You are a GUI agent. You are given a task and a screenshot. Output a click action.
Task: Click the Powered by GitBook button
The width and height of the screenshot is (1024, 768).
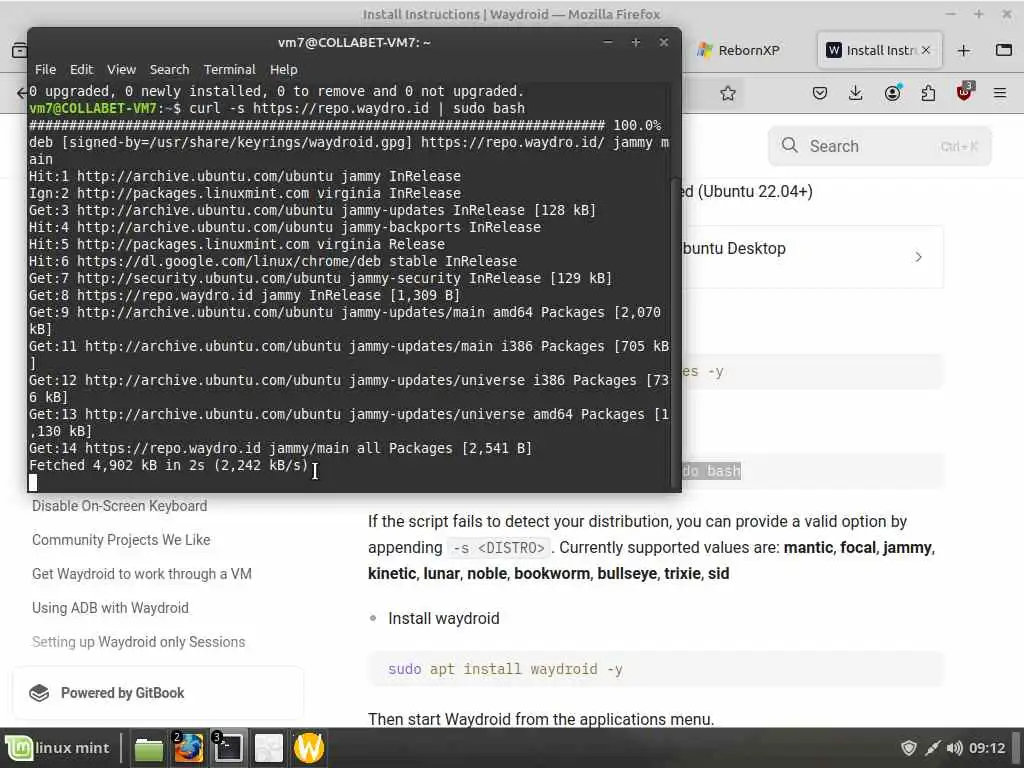[158, 693]
